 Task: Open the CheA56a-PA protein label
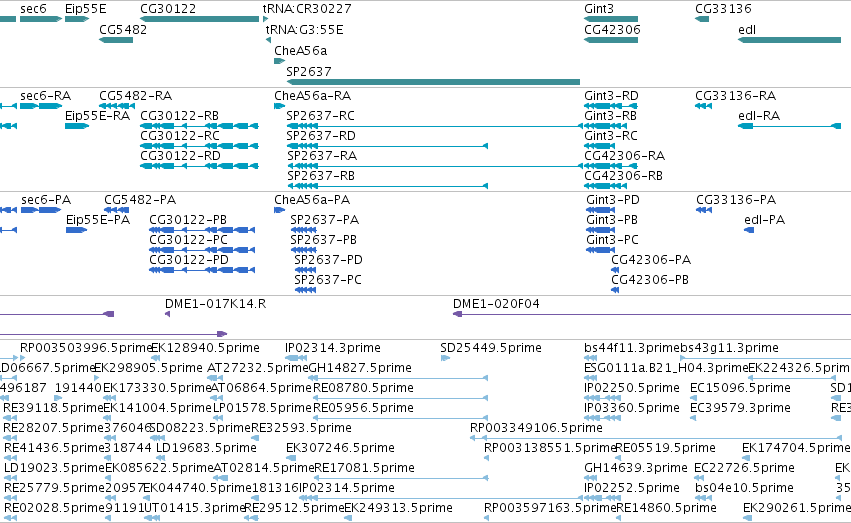312,200
